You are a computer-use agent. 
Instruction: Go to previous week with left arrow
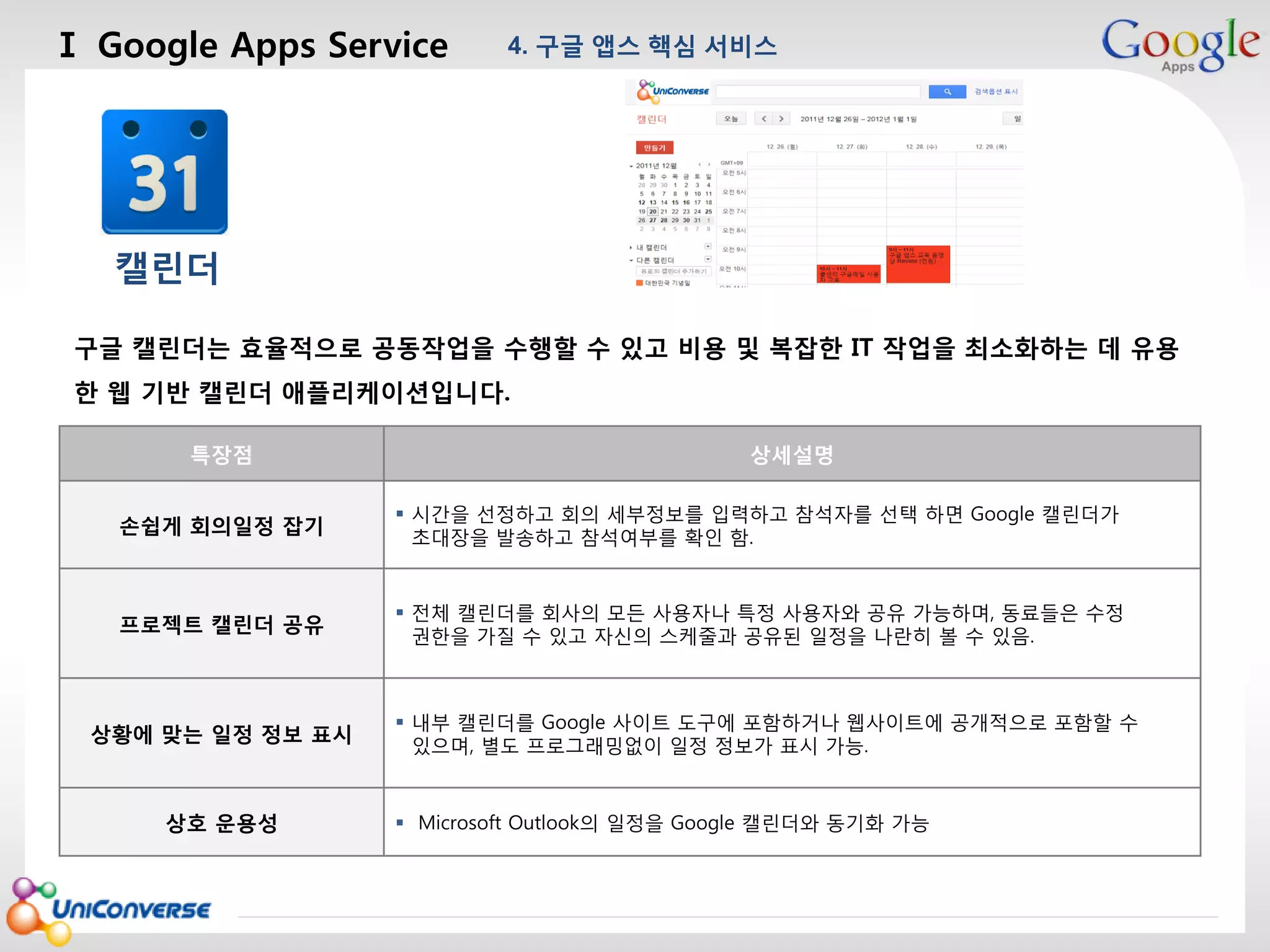click(763, 118)
